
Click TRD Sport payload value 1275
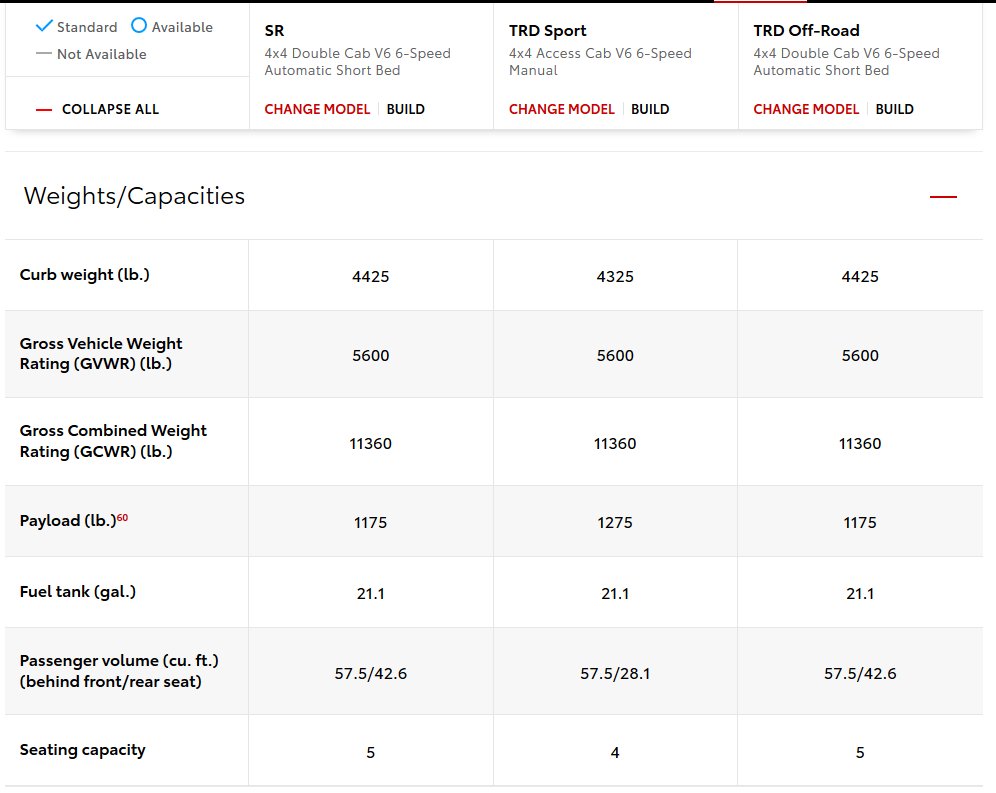click(x=615, y=522)
